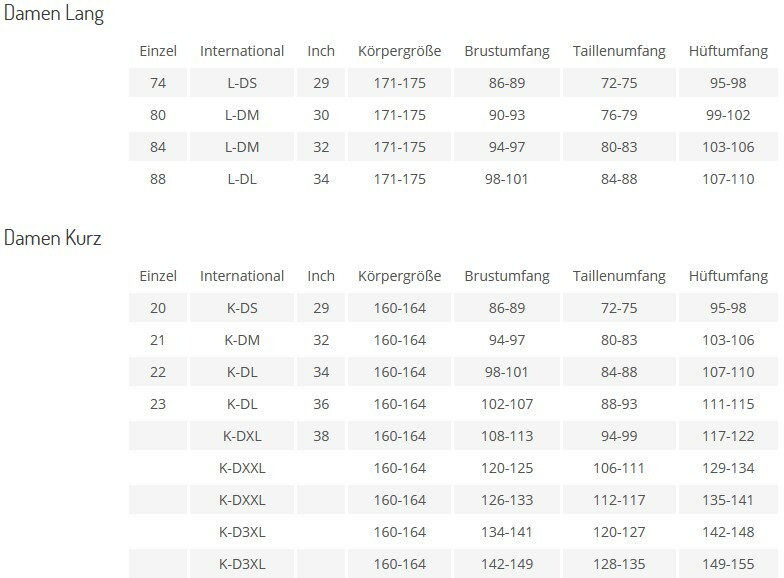Select the L-DL international size cell
This screenshot has width=784, height=578.
click(x=242, y=179)
